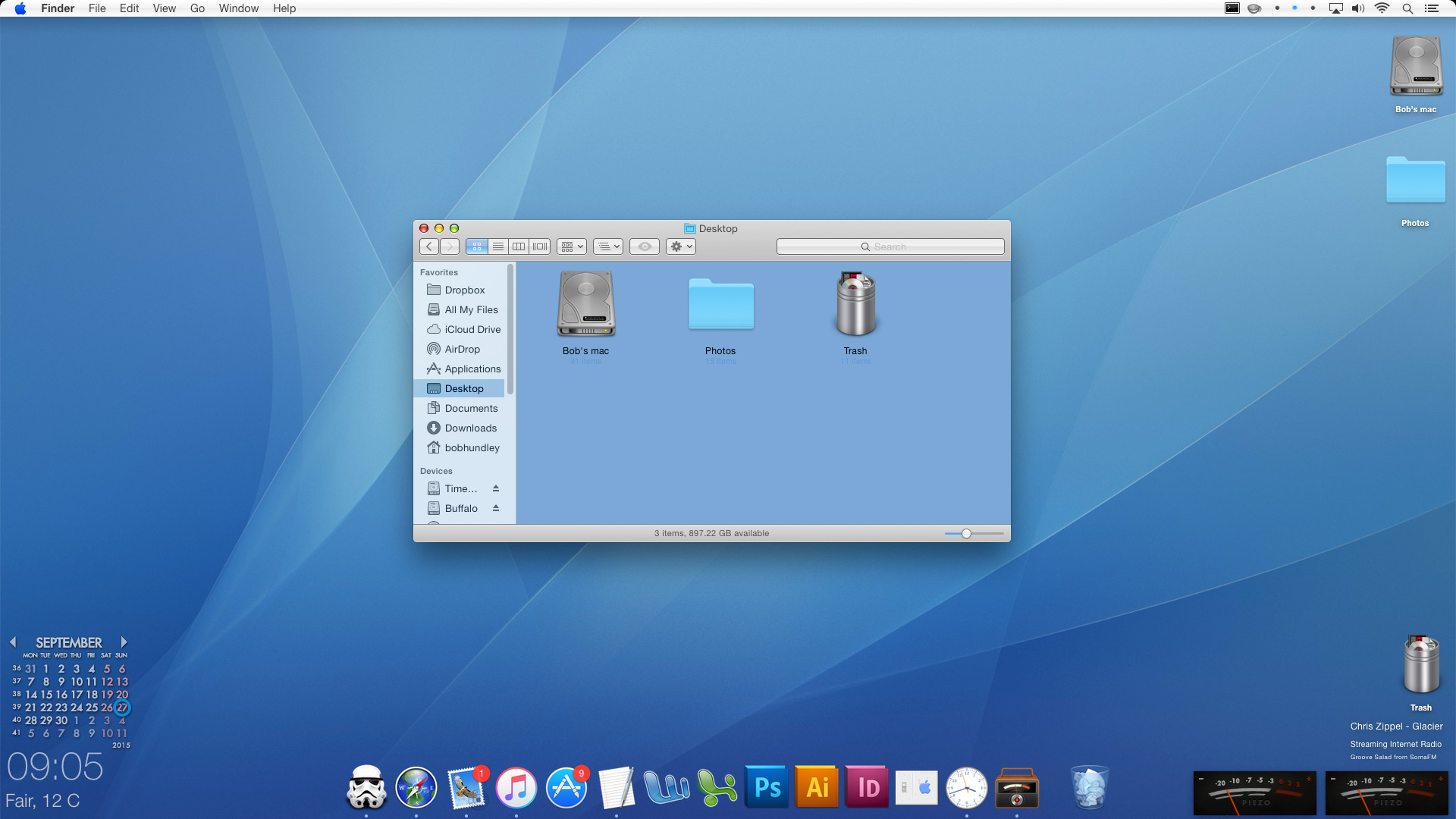Go back with the Finder back arrow
This screenshot has width=1456, height=819.
coord(429,246)
